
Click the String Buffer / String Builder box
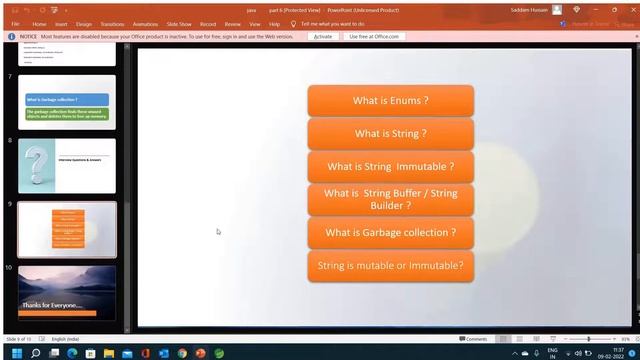tap(391, 200)
